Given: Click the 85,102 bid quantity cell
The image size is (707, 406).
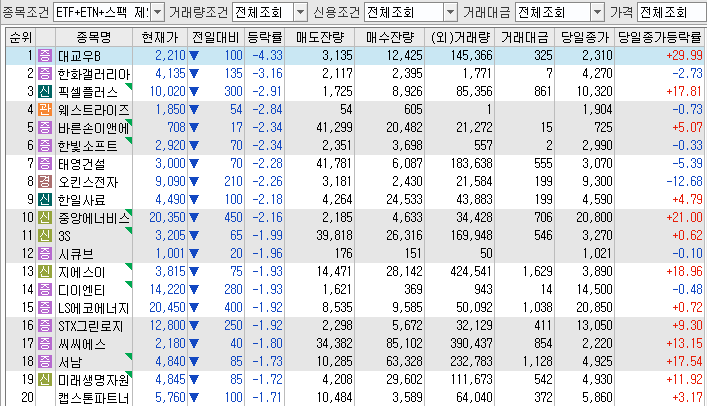Looking at the screenshot, I should coord(404,344).
